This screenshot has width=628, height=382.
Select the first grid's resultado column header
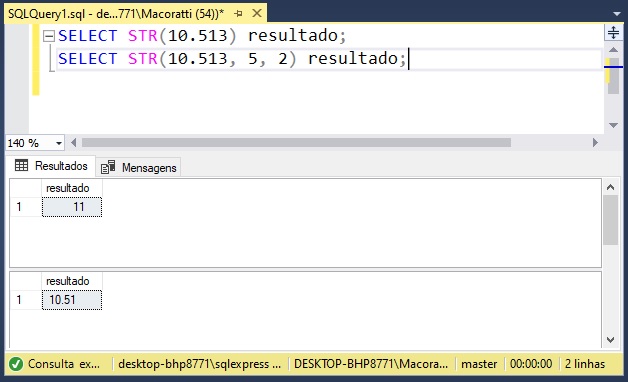tap(72, 188)
